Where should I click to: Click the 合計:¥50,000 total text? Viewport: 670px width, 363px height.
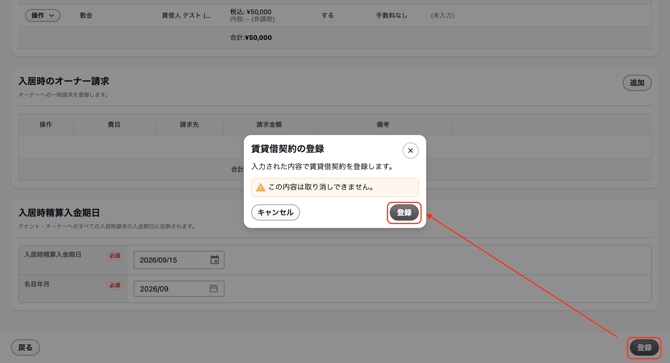click(251, 38)
